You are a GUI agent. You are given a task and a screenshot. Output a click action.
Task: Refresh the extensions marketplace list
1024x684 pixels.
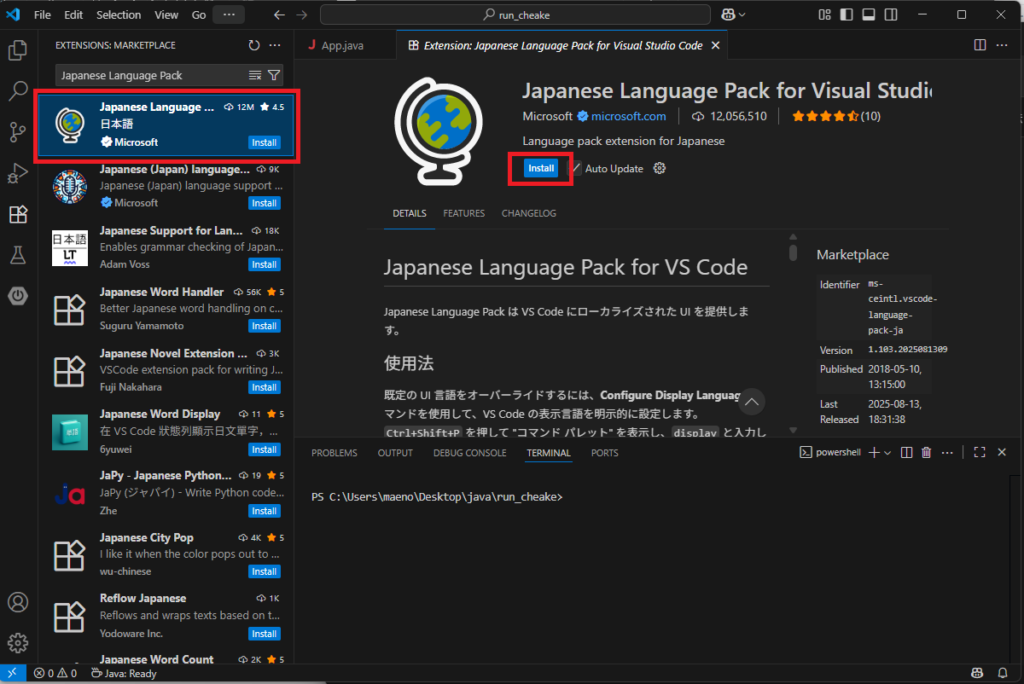(254, 45)
